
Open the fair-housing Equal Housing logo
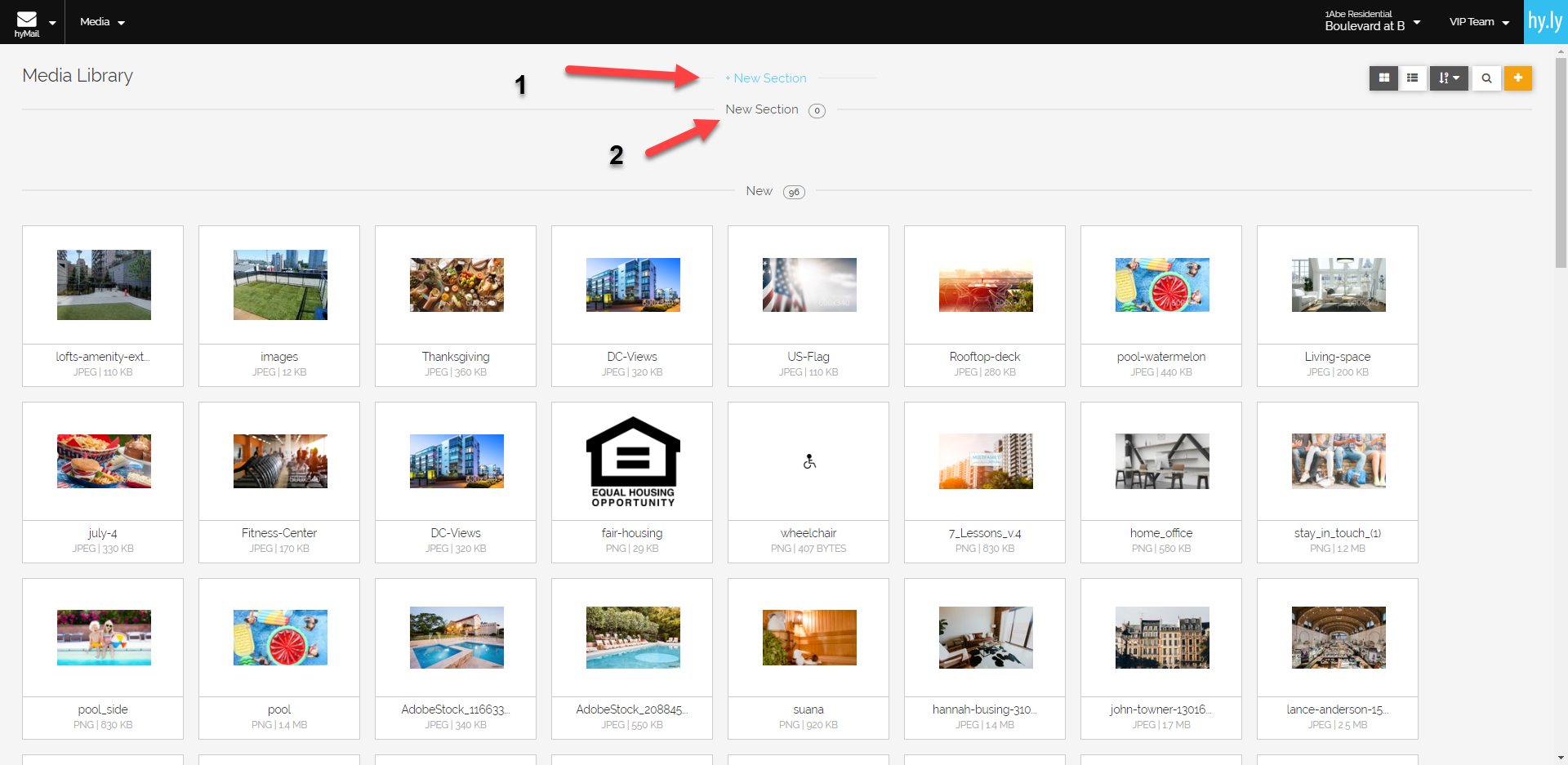point(633,461)
